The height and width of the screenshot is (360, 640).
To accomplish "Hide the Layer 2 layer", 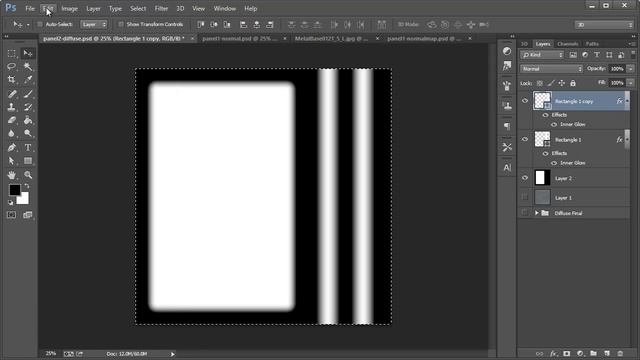I will click(x=525, y=178).
